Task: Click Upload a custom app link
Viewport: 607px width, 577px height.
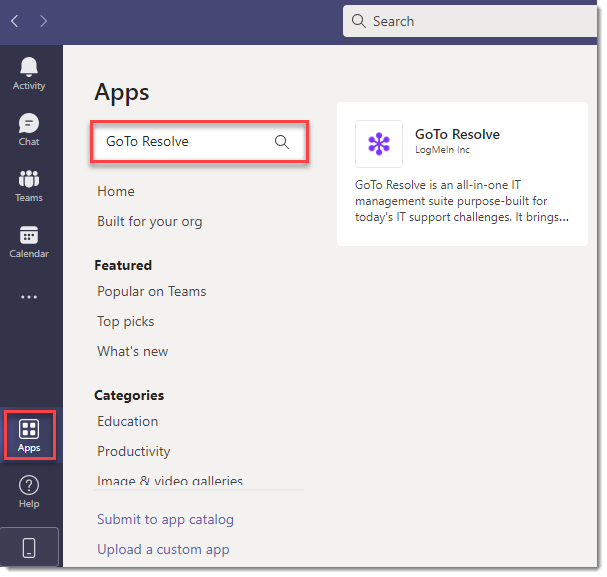Action: 163,550
